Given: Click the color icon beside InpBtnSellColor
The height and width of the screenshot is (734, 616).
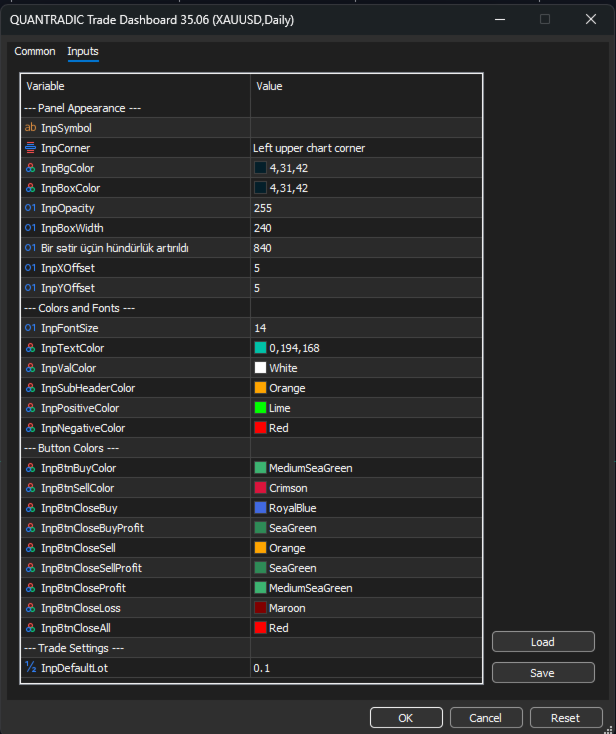Looking at the screenshot, I should [x=30, y=488].
